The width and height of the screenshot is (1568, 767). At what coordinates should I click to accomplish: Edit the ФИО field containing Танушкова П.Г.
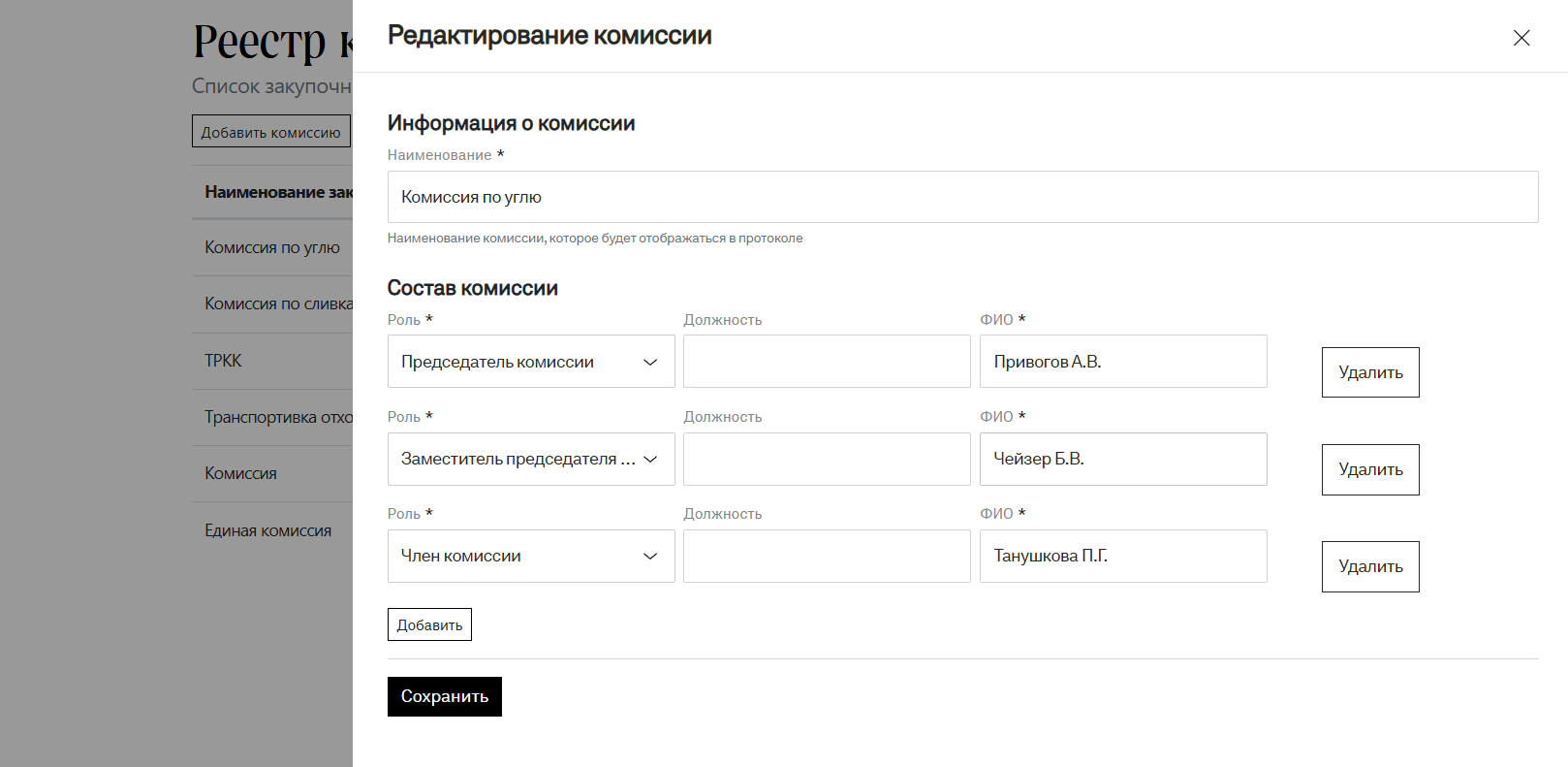1122,556
